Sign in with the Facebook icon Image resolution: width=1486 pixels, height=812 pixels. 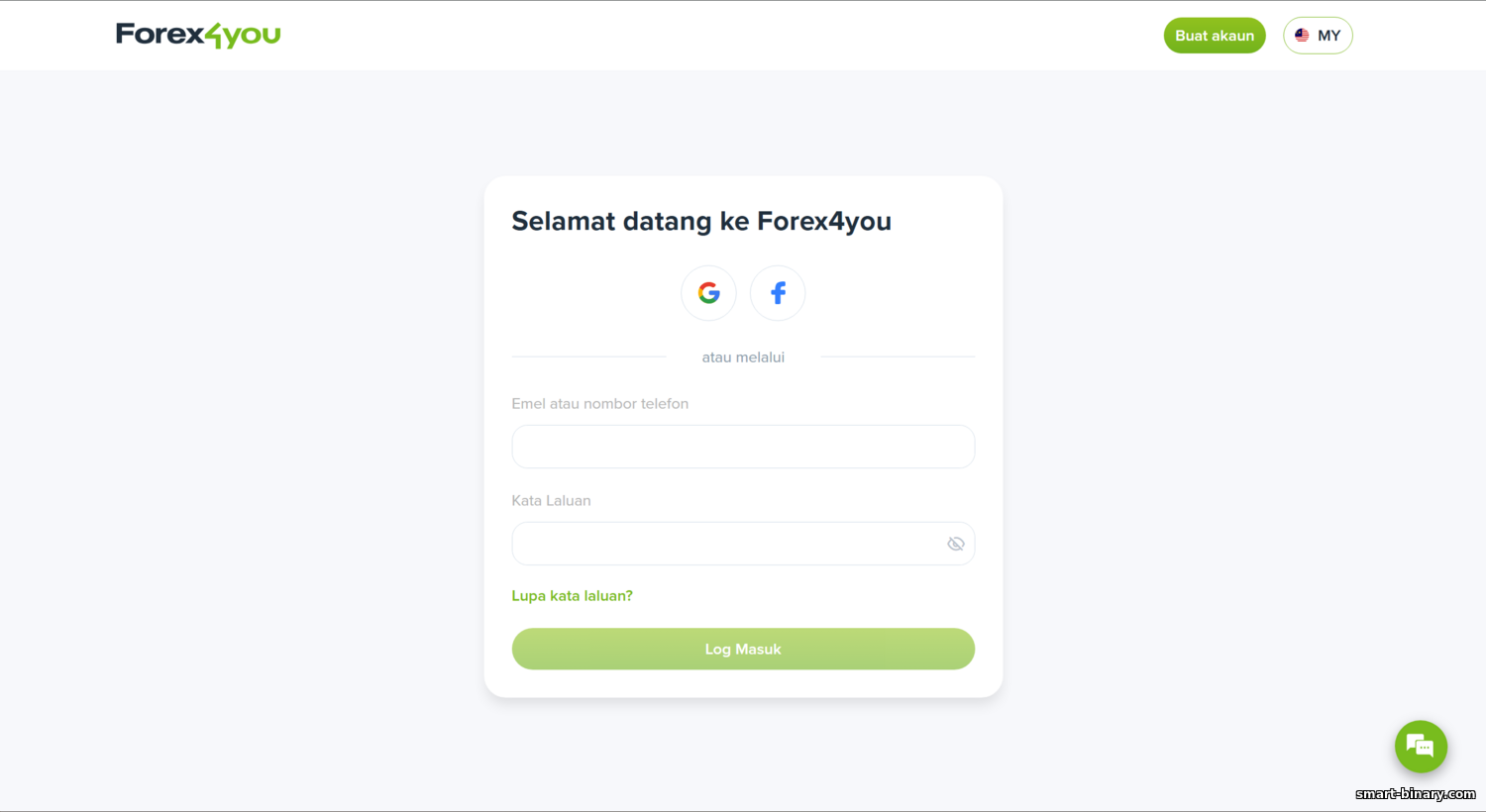pos(778,293)
